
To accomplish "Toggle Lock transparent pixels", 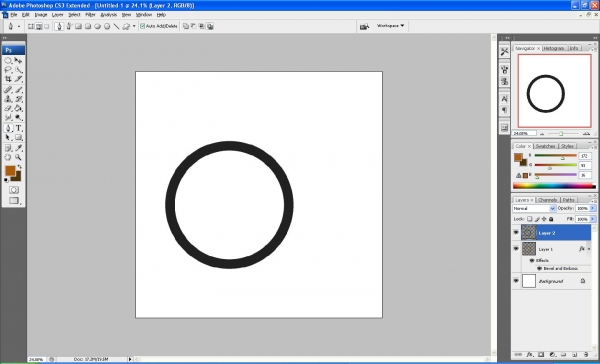I will [530, 219].
